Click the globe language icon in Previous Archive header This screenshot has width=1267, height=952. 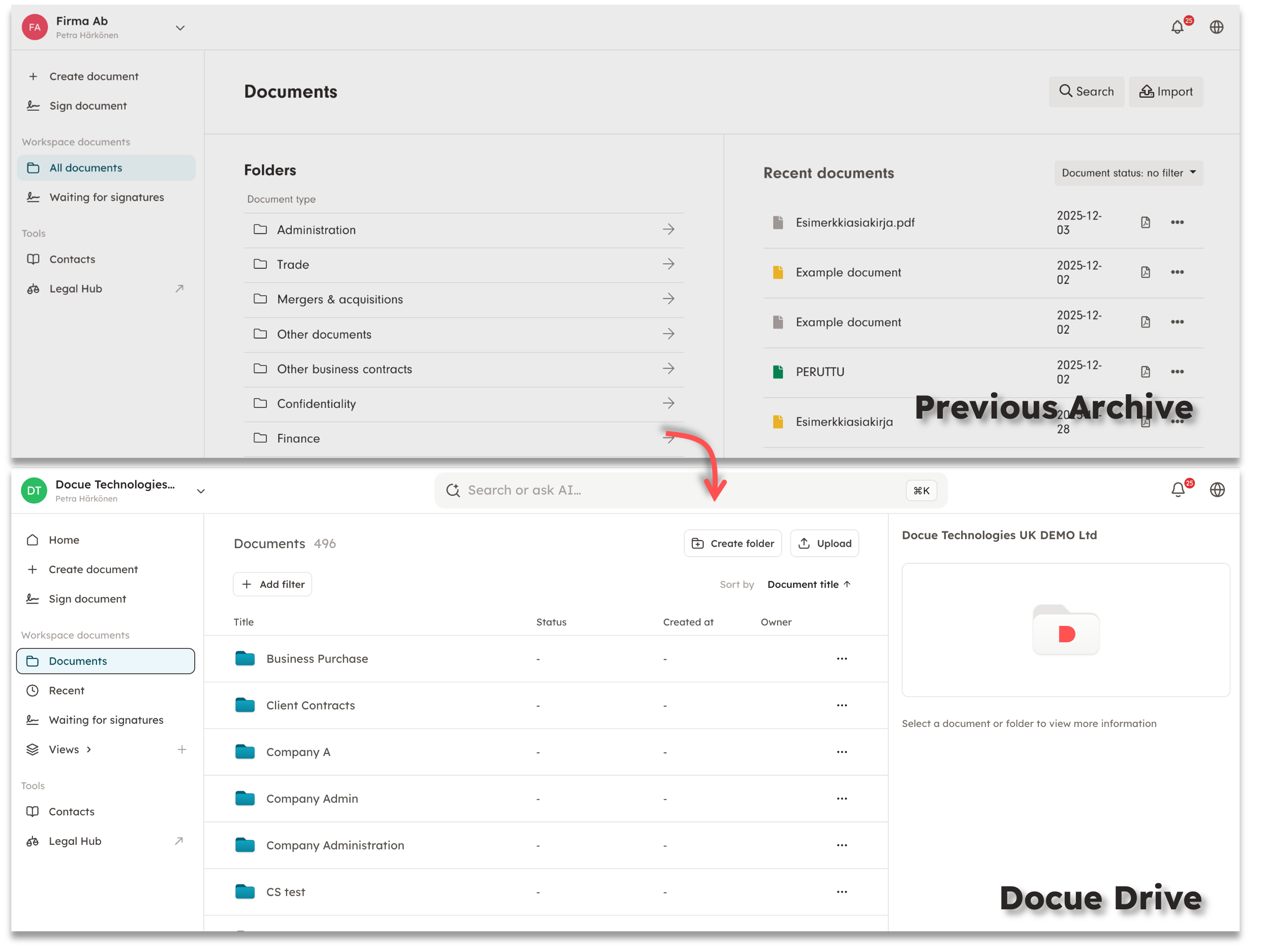click(x=1217, y=27)
